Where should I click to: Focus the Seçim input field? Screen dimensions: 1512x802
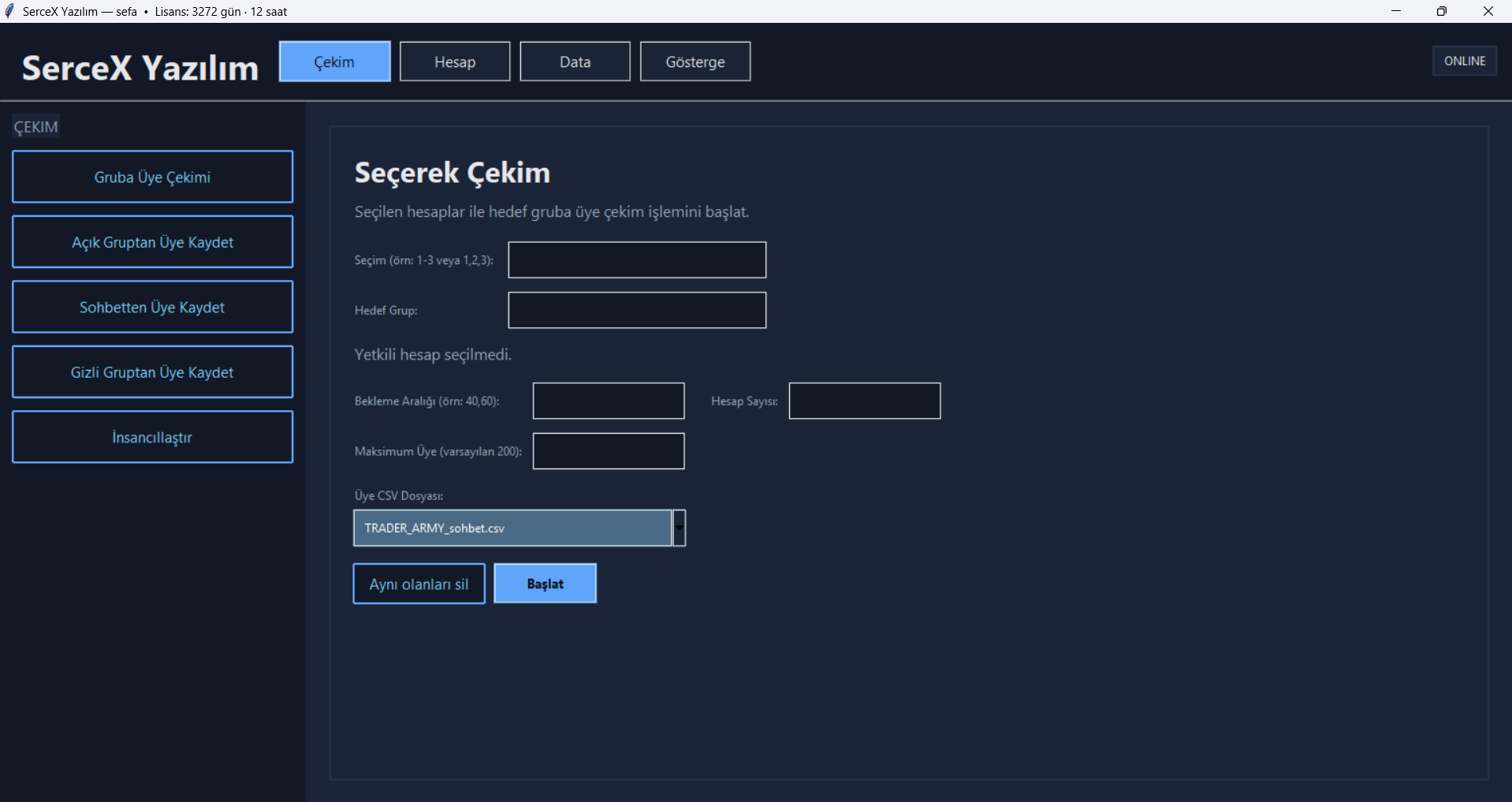point(636,259)
